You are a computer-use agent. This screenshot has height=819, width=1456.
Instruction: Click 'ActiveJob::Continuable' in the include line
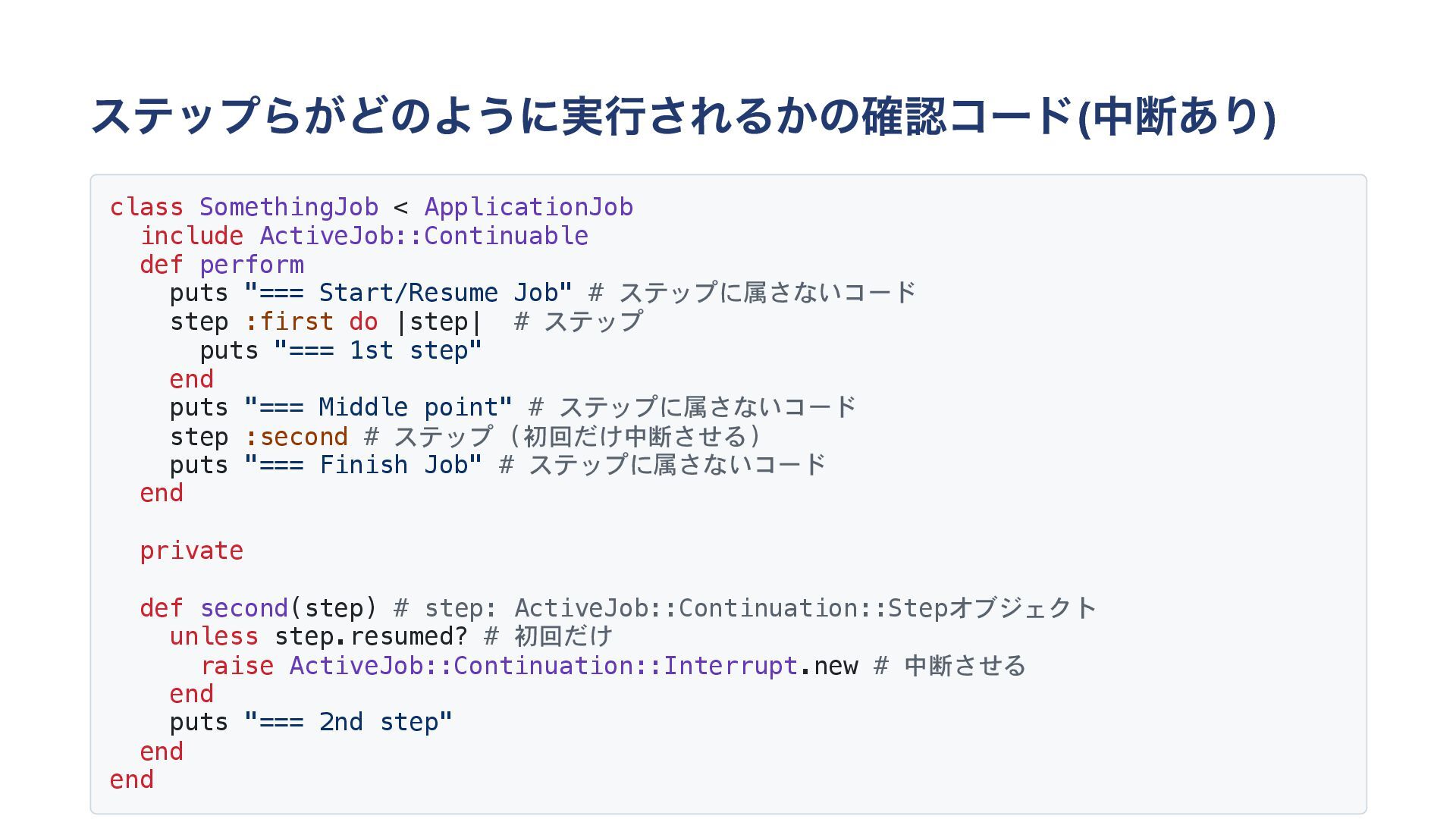423,236
